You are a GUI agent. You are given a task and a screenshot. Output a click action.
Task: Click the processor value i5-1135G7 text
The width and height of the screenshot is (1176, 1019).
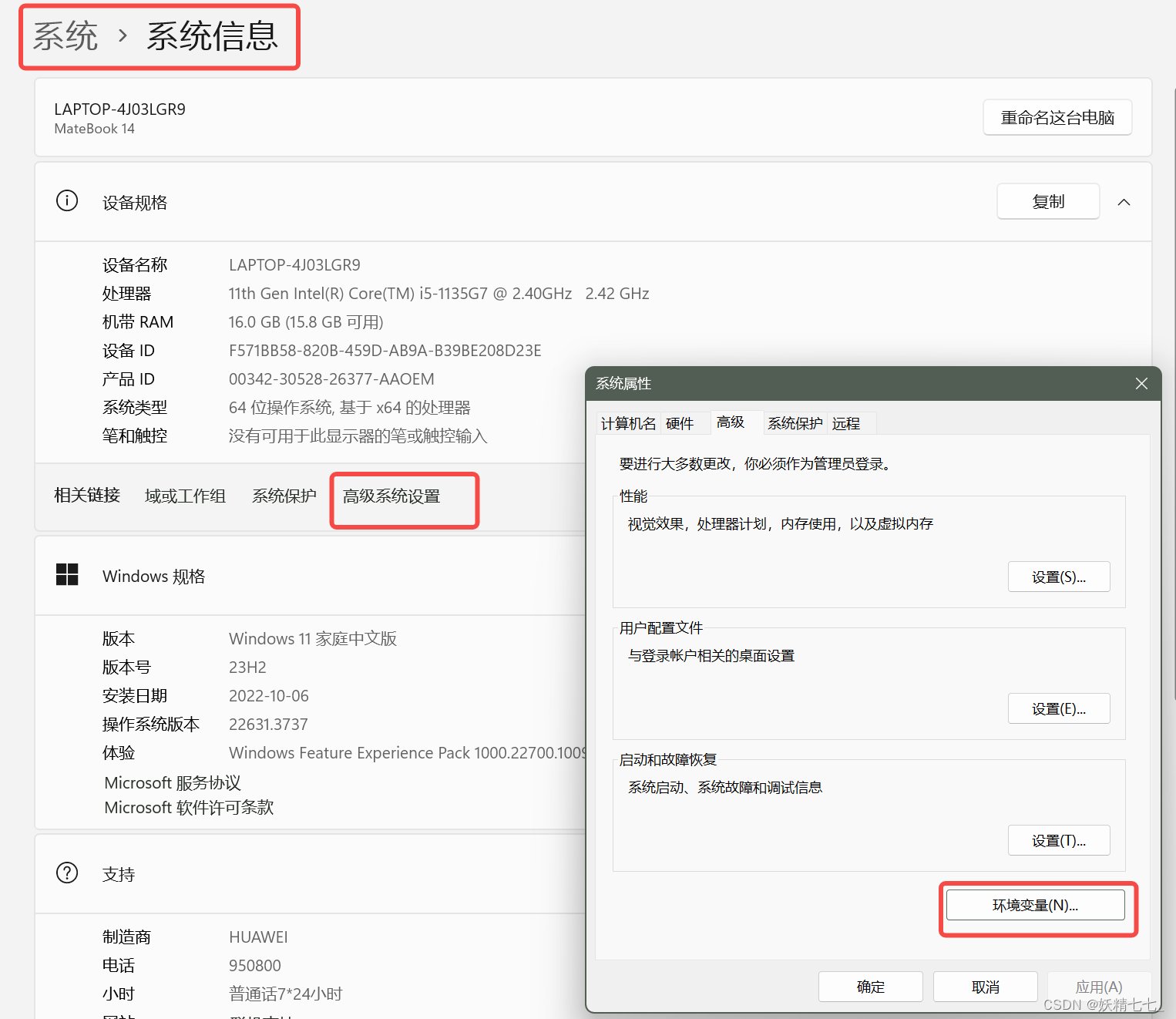tap(439, 294)
